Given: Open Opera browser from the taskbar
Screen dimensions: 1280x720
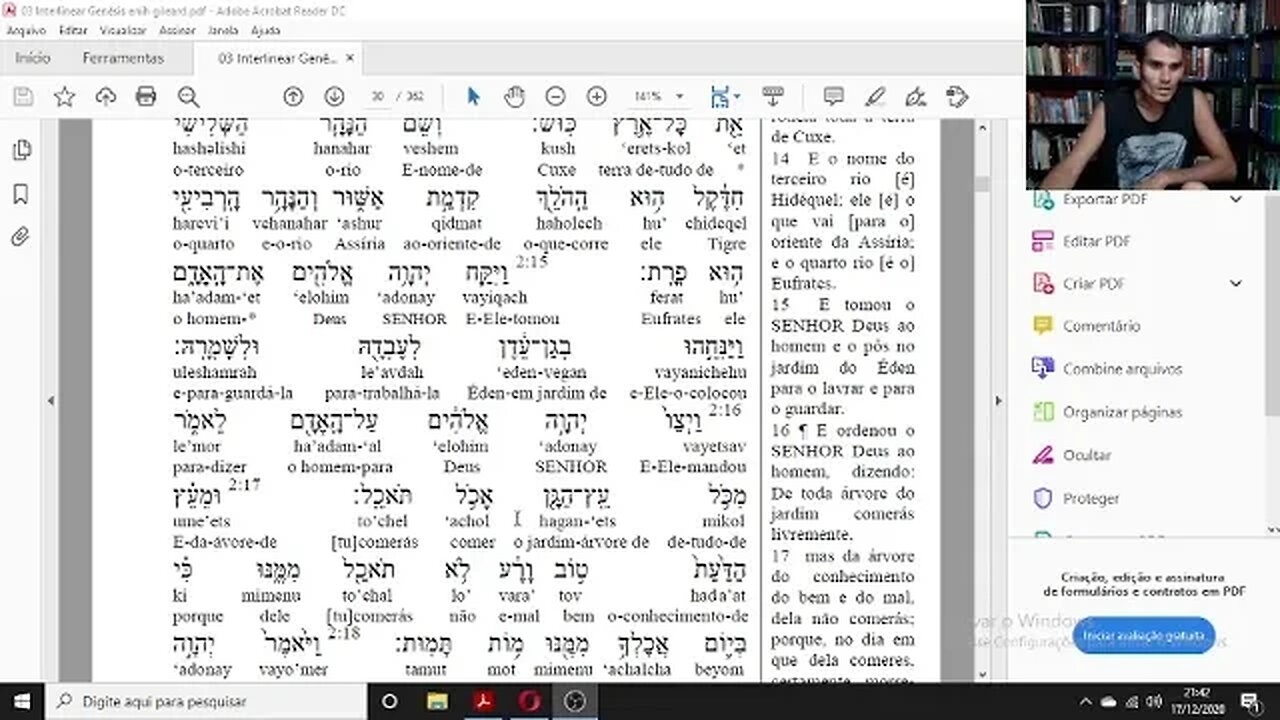Looking at the screenshot, I should [528, 700].
